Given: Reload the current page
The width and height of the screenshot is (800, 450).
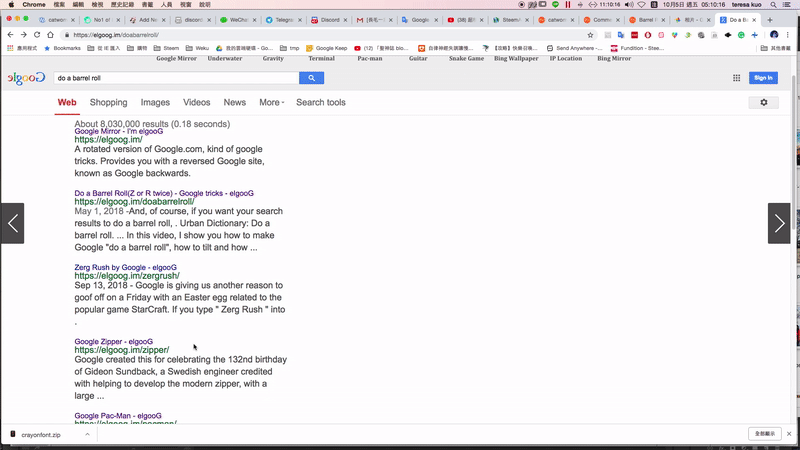Looking at the screenshot, I should pos(37,35).
